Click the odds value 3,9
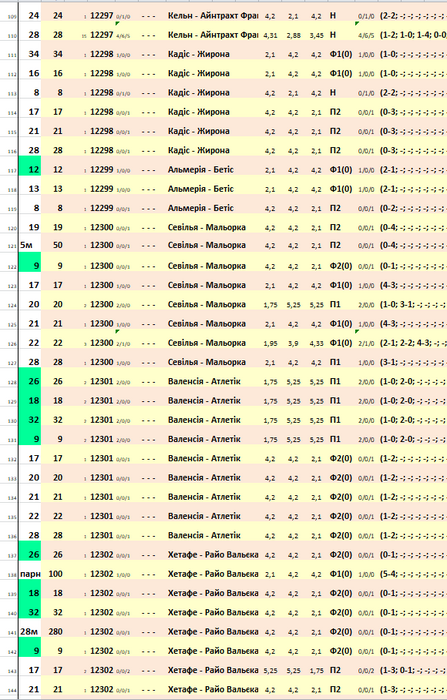The width and height of the screenshot is (447, 700). tap(293, 343)
